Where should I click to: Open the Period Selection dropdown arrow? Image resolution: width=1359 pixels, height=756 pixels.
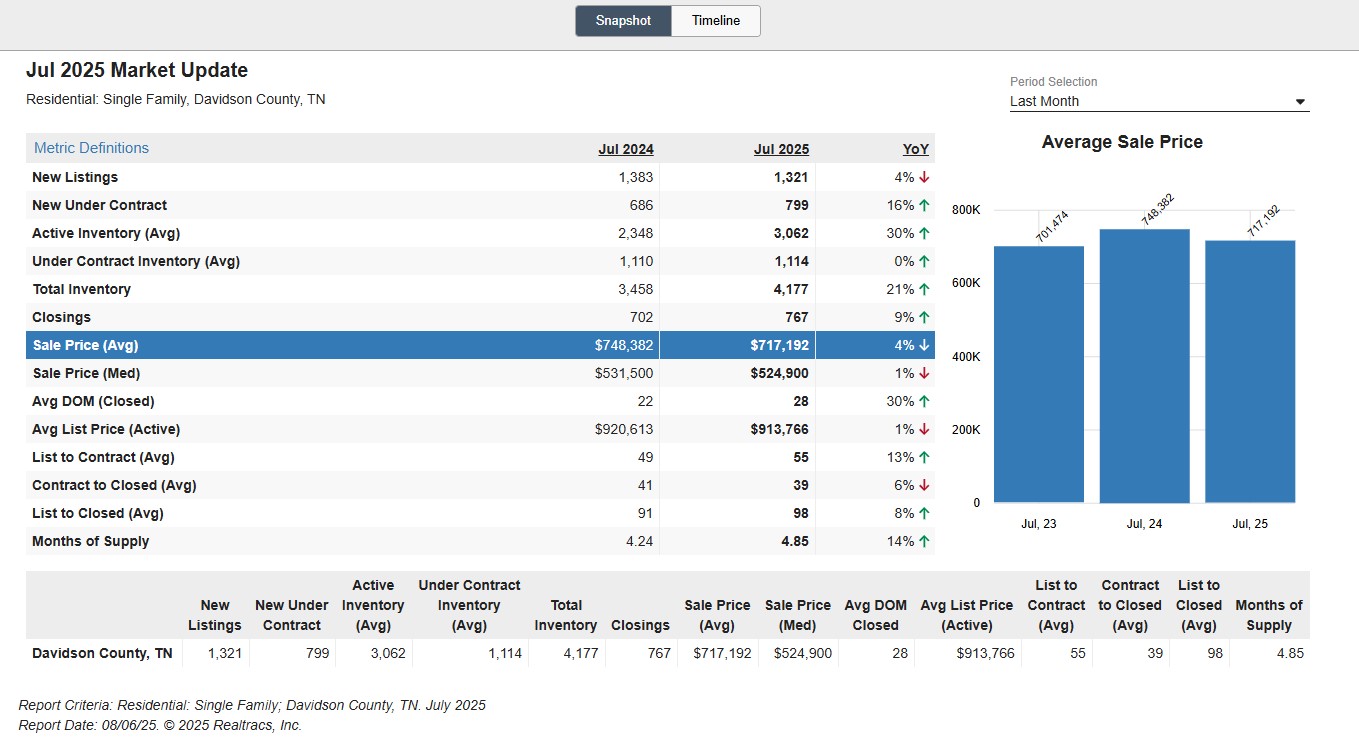point(1300,101)
